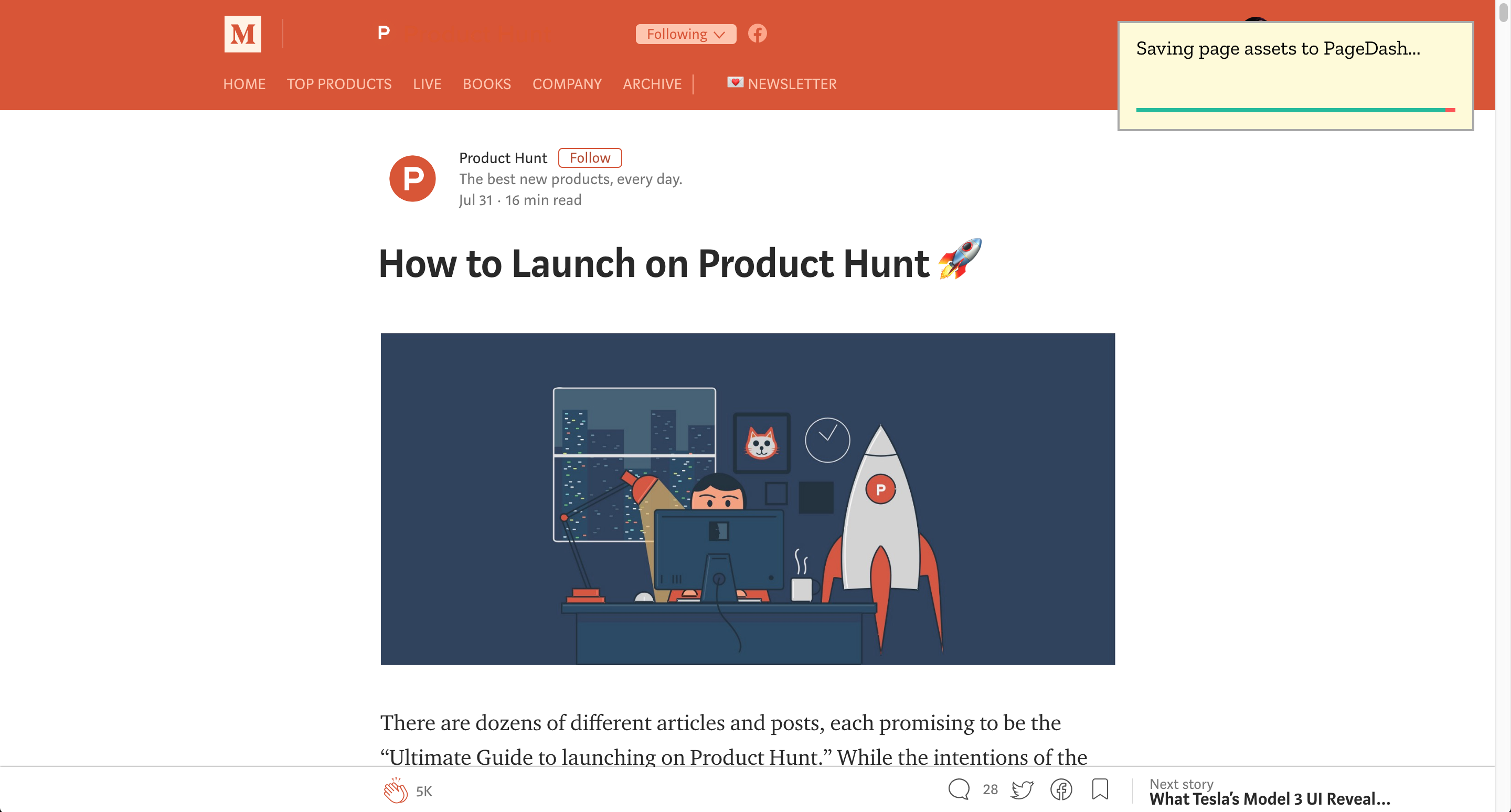Expand the Following dropdown
1511x812 pixels.
point(685,34)
